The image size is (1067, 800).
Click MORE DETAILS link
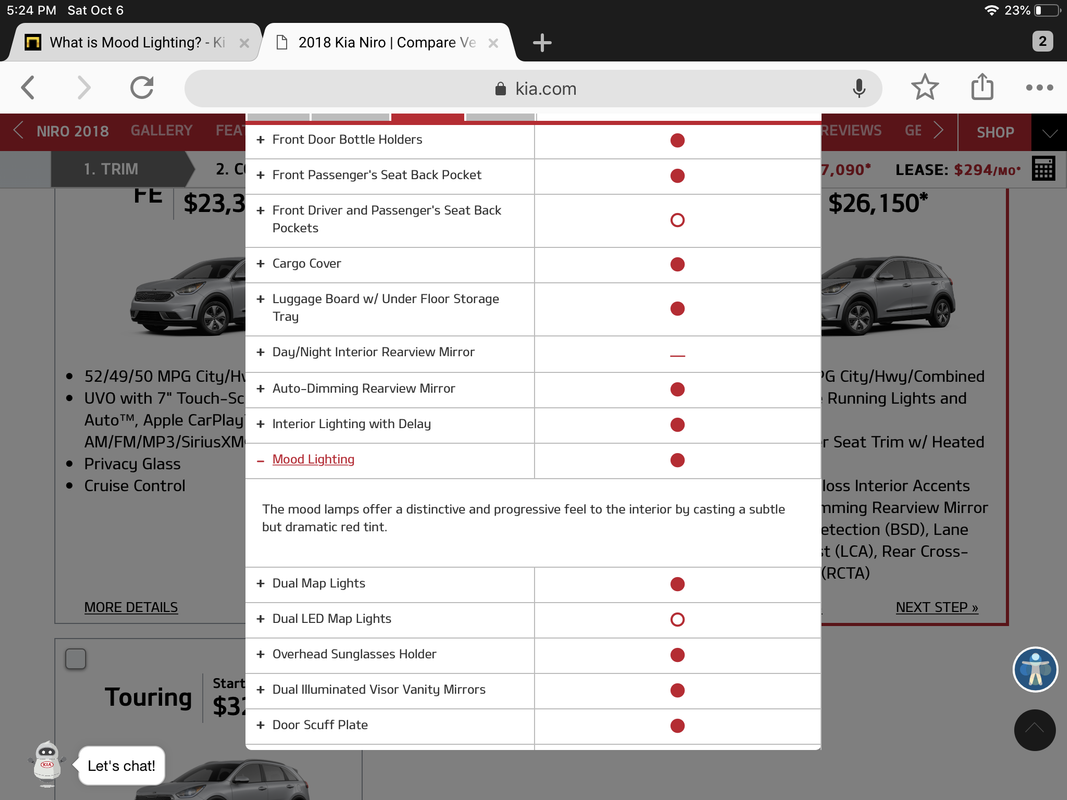click(x=131, y=607)
